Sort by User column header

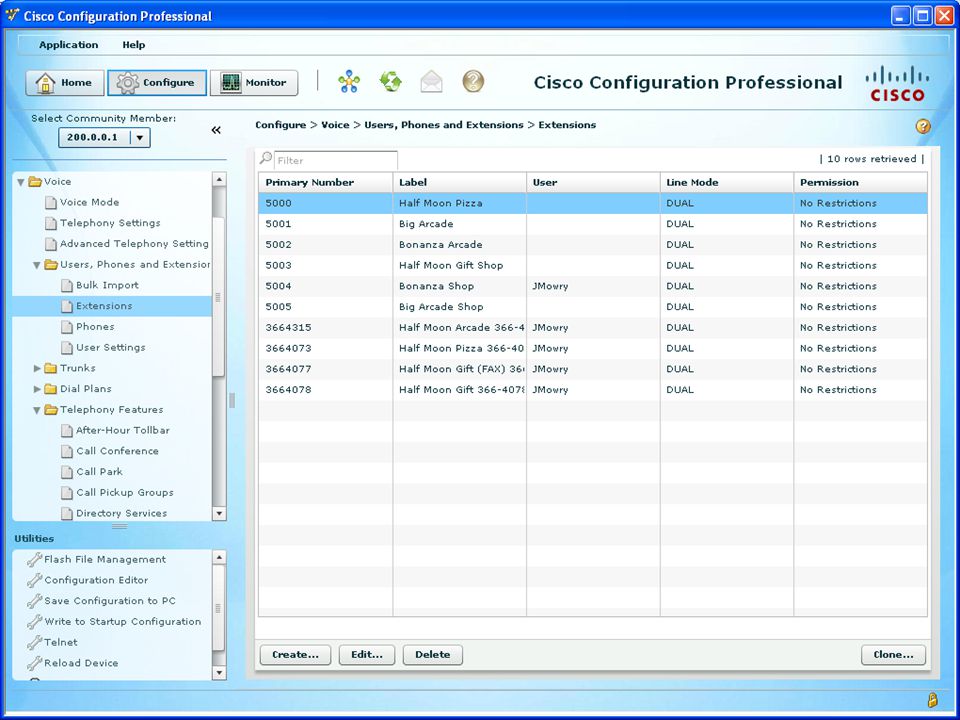(x=593, y=182)
